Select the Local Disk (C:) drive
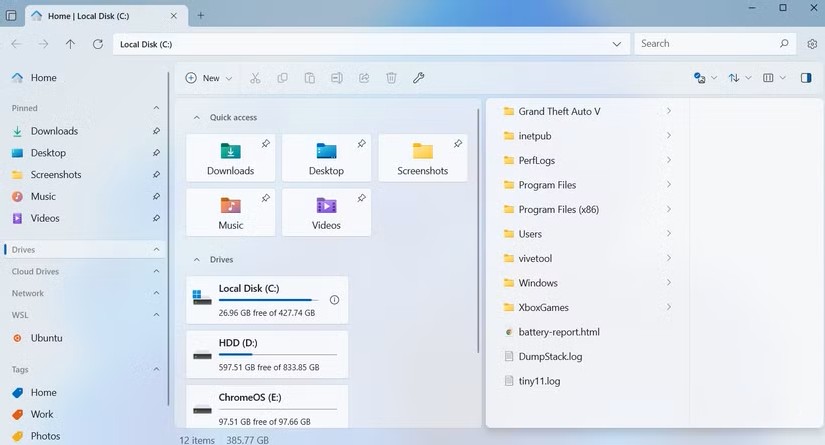 coord(267,300)
